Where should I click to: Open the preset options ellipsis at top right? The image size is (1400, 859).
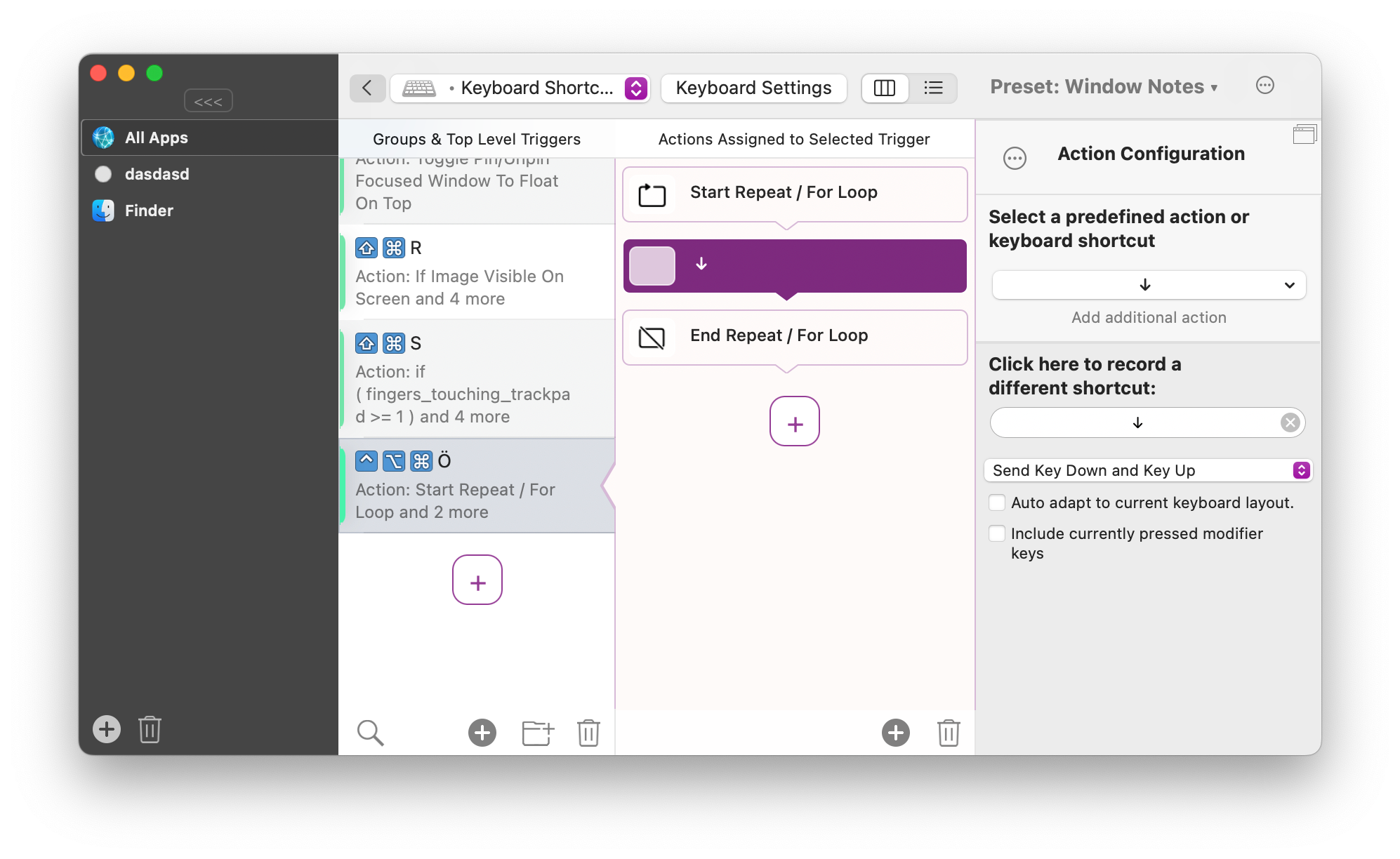pos(1265,85)
